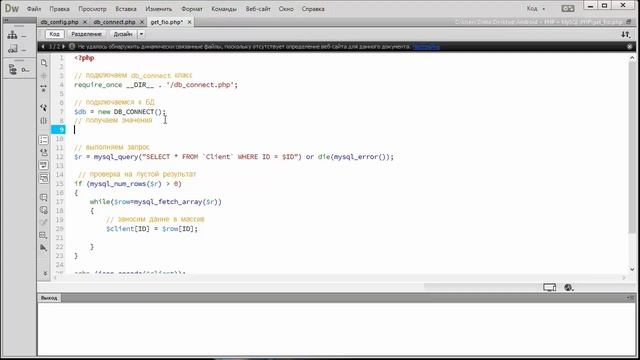Click the Indent Code icon
Image resolution: width=640 pixels, height=360 pixels.
[44, 248]
